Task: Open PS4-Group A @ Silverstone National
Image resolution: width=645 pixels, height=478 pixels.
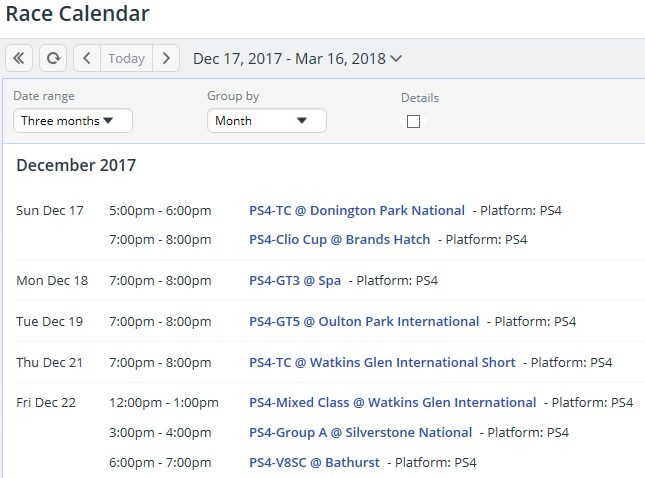Action: pyautogui.click(x=360, y=432)
